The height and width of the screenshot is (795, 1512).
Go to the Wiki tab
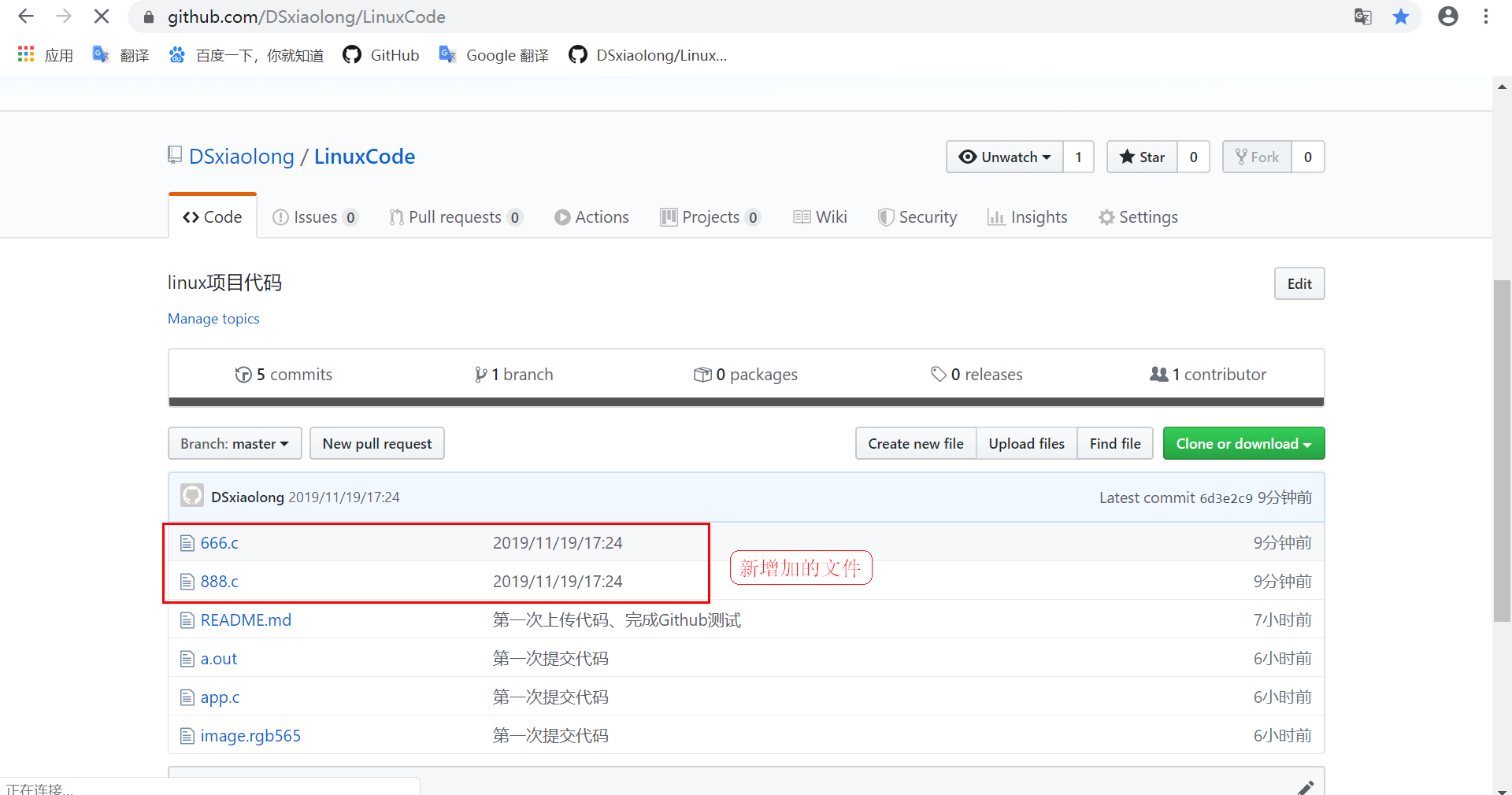(x=820, y=217)
